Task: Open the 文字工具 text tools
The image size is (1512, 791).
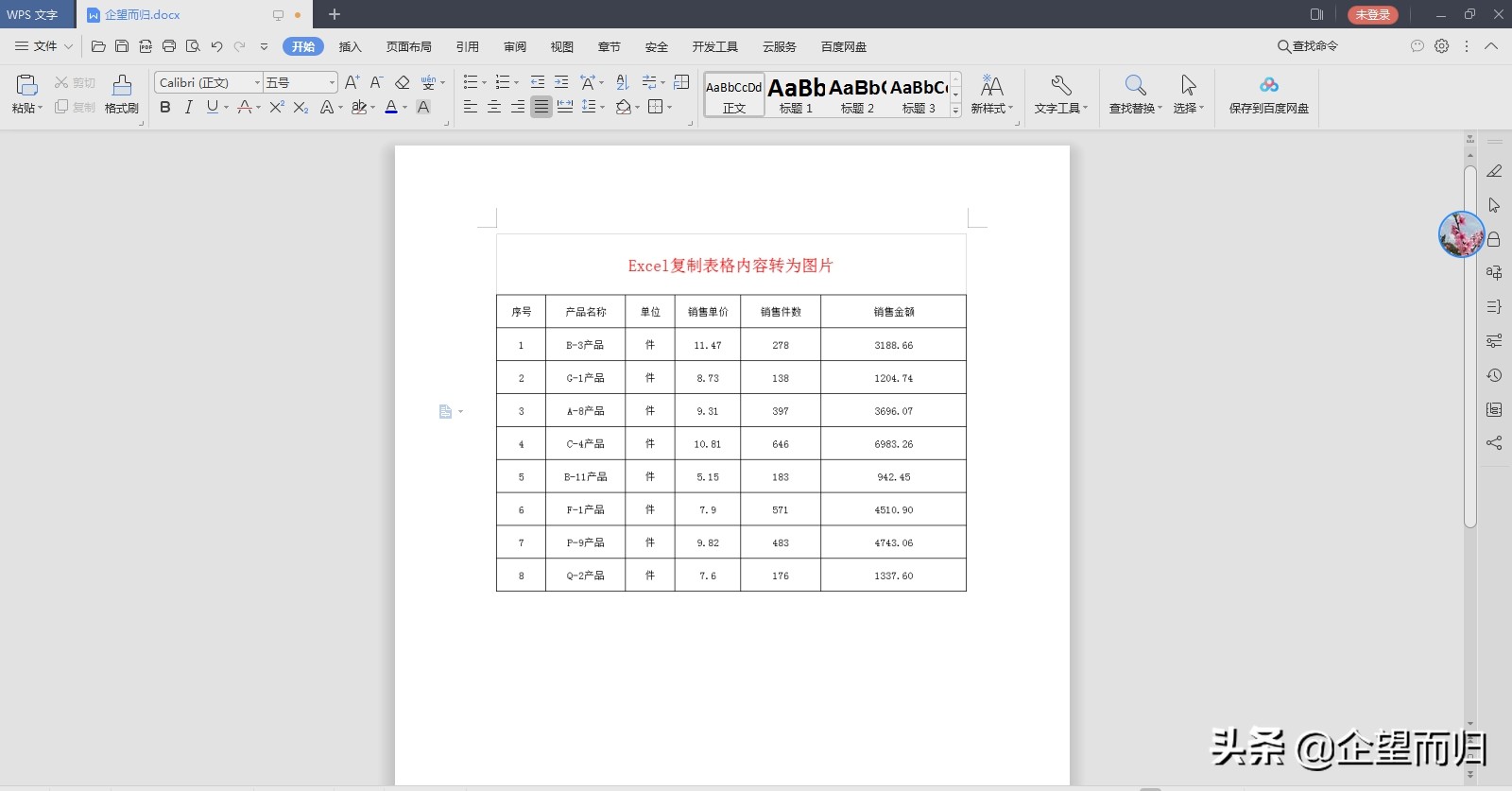Action: point(1060,95)
